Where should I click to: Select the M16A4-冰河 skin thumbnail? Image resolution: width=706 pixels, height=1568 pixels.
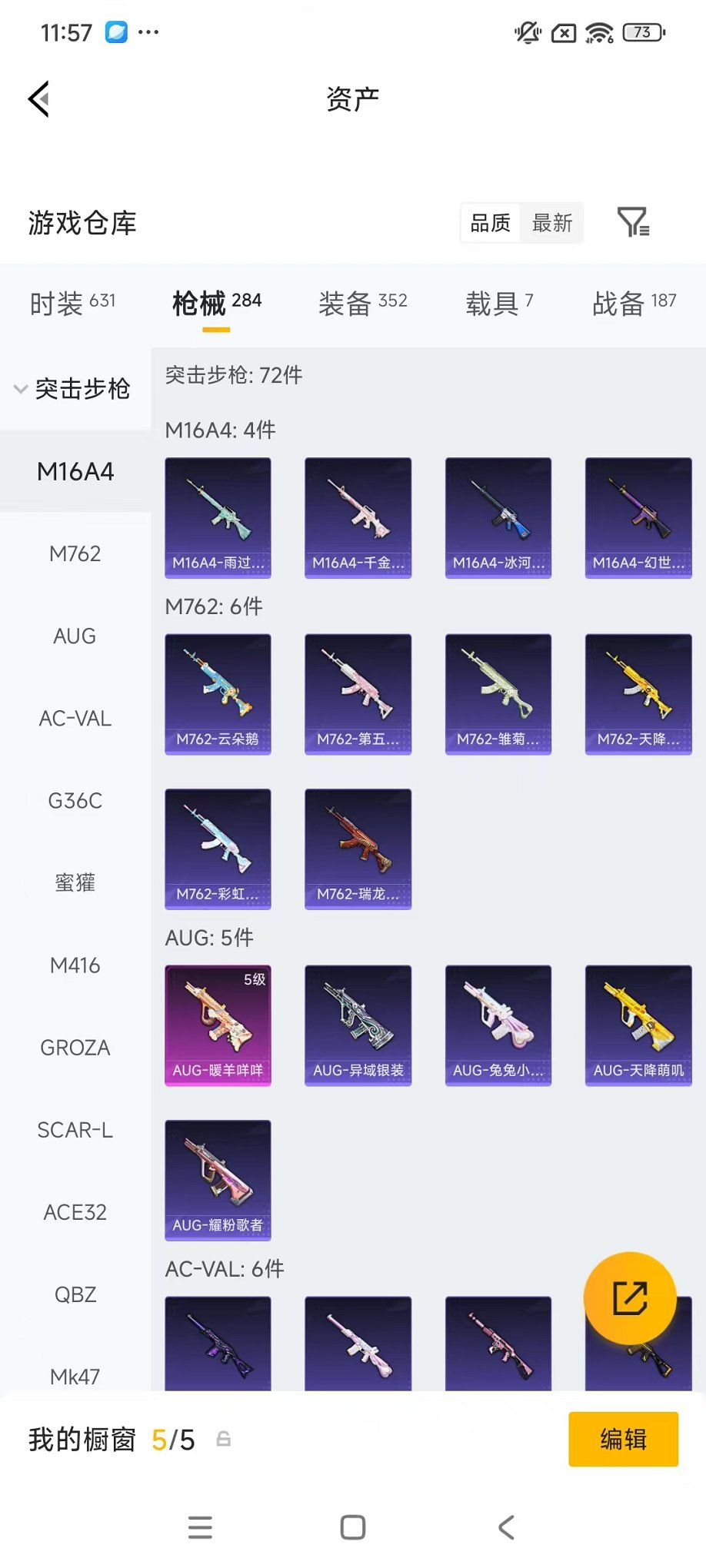click(498, 518)
